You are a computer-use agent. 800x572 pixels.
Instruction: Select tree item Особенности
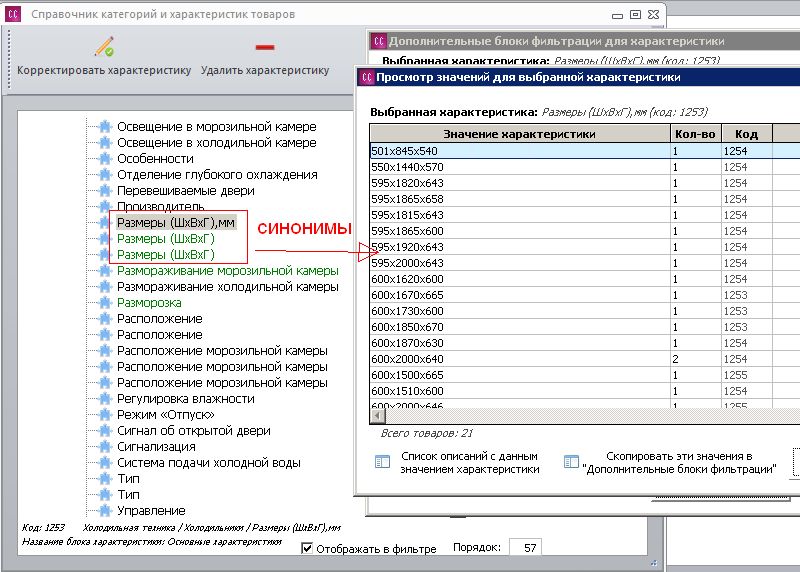click(155, 159)
